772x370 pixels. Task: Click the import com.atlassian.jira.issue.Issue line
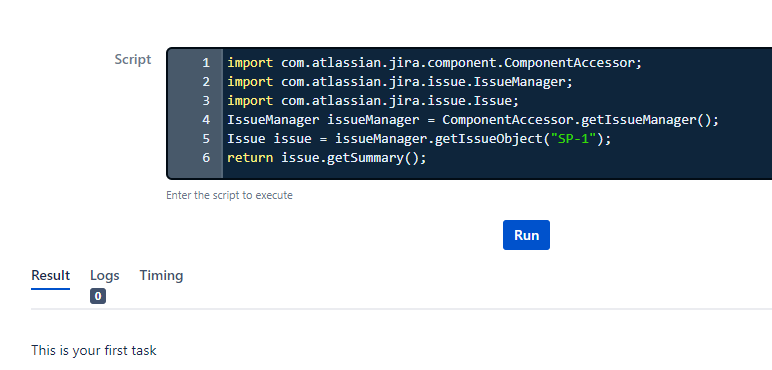(x=373, y=101)
